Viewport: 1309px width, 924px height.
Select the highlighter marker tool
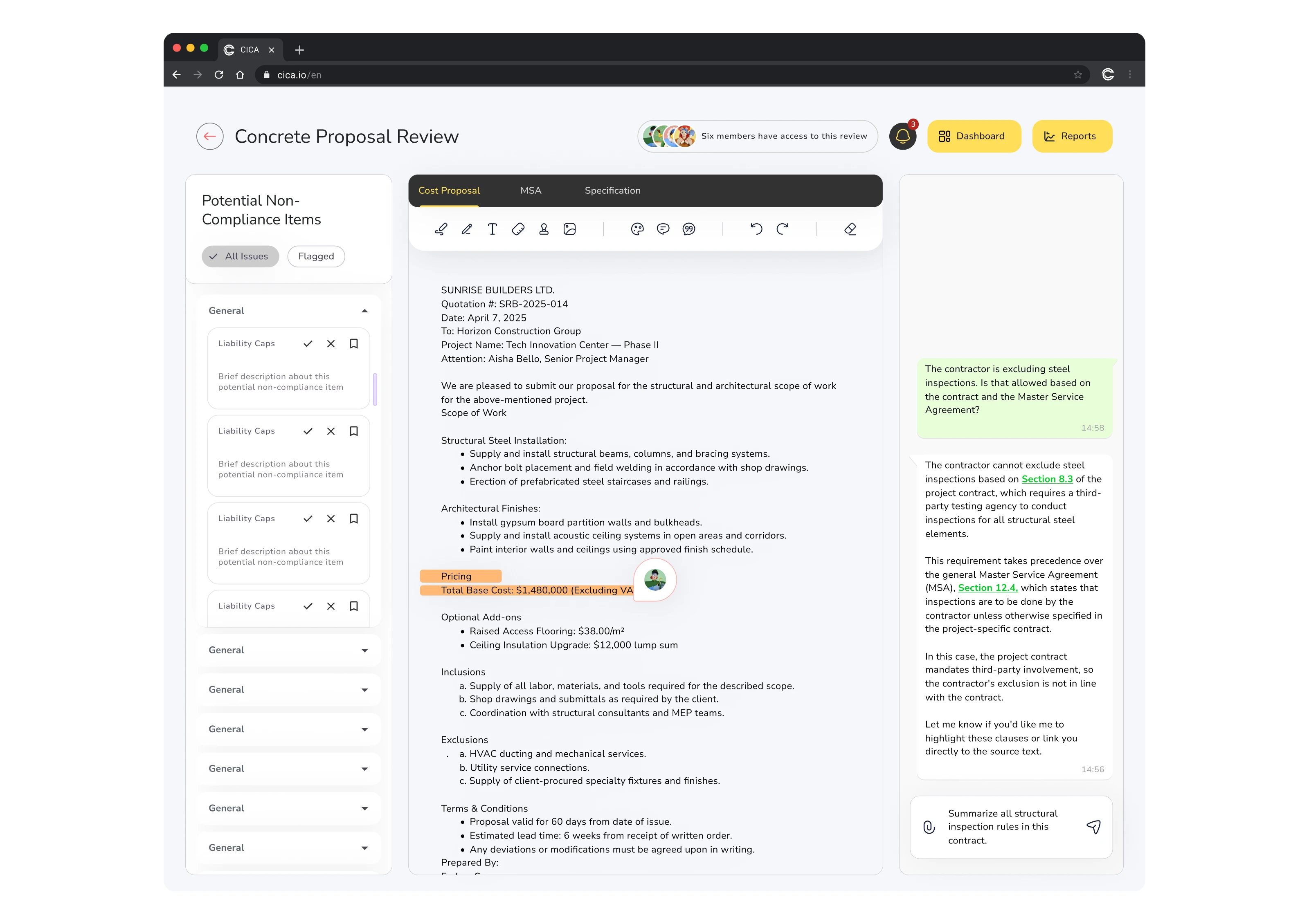tap(441, 229)
